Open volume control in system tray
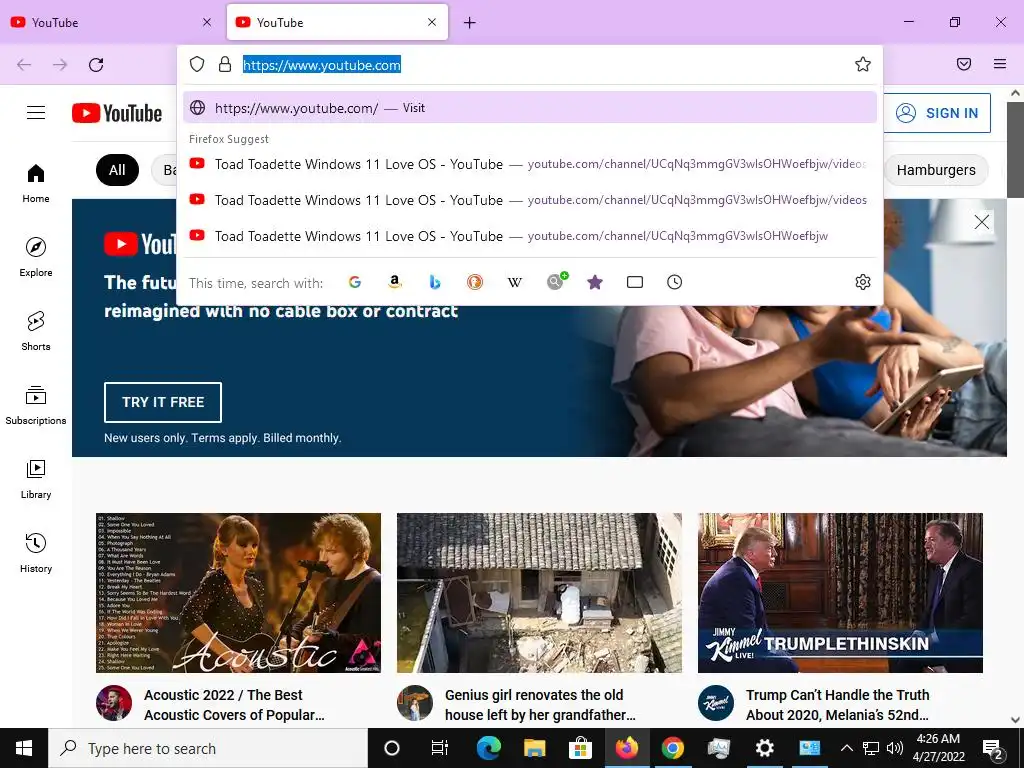The height and width of the screenshot is (768, 1024). (x=895, y=748)
